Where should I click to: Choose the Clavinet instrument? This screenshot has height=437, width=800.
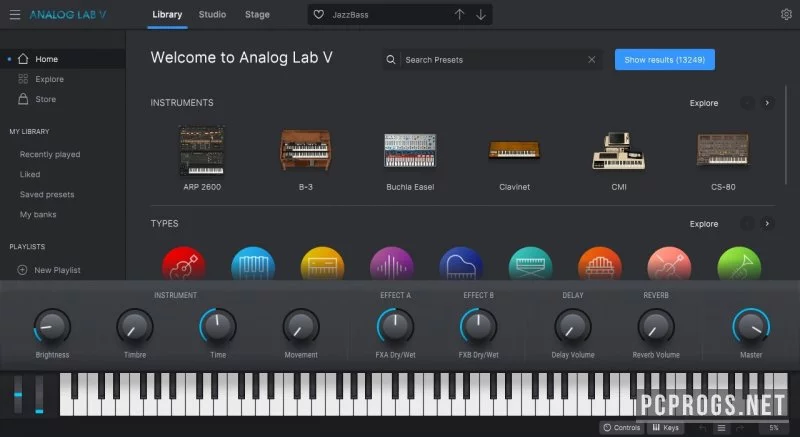point(514,163)
